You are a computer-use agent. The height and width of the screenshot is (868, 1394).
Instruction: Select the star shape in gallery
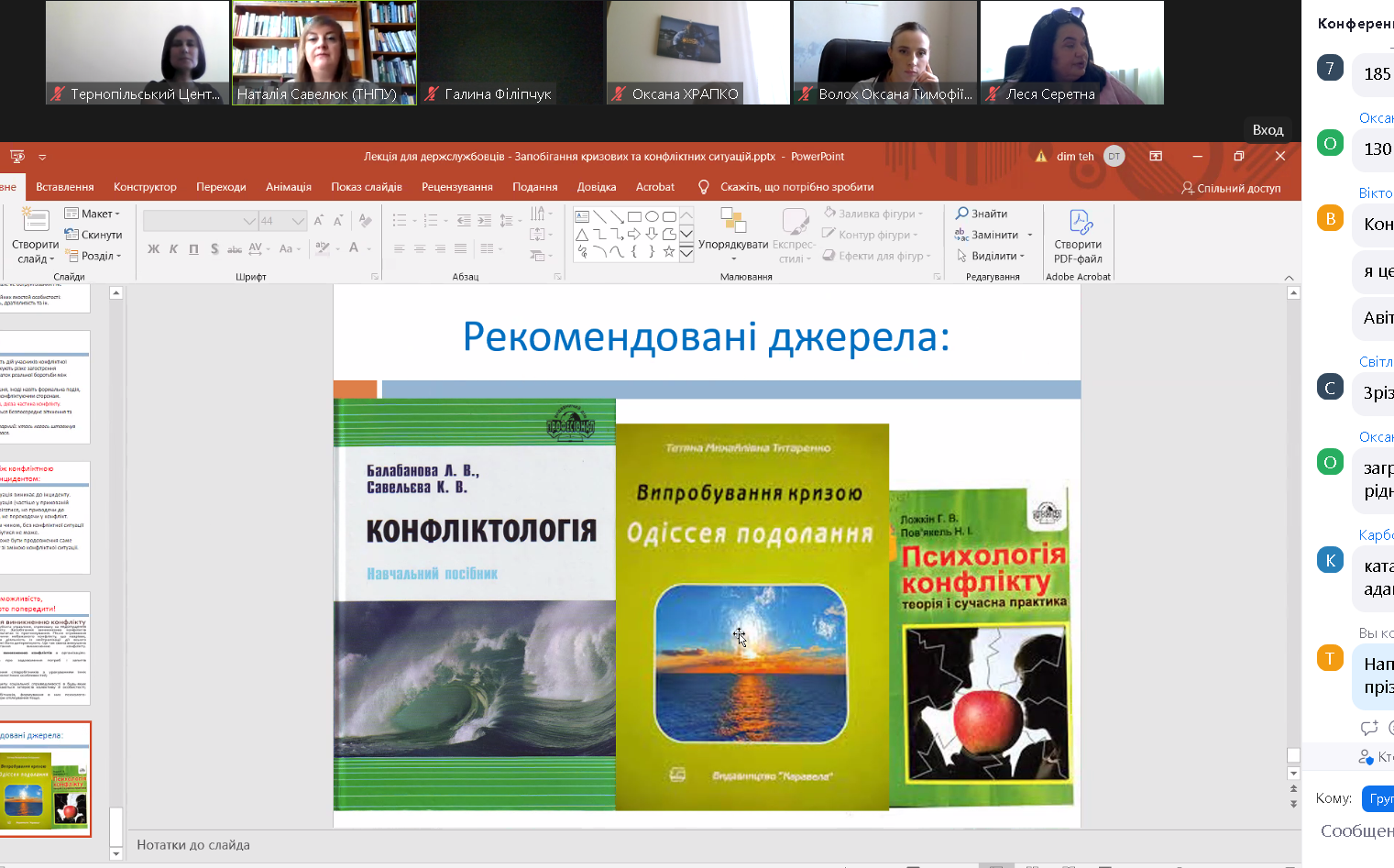[669, 251]
